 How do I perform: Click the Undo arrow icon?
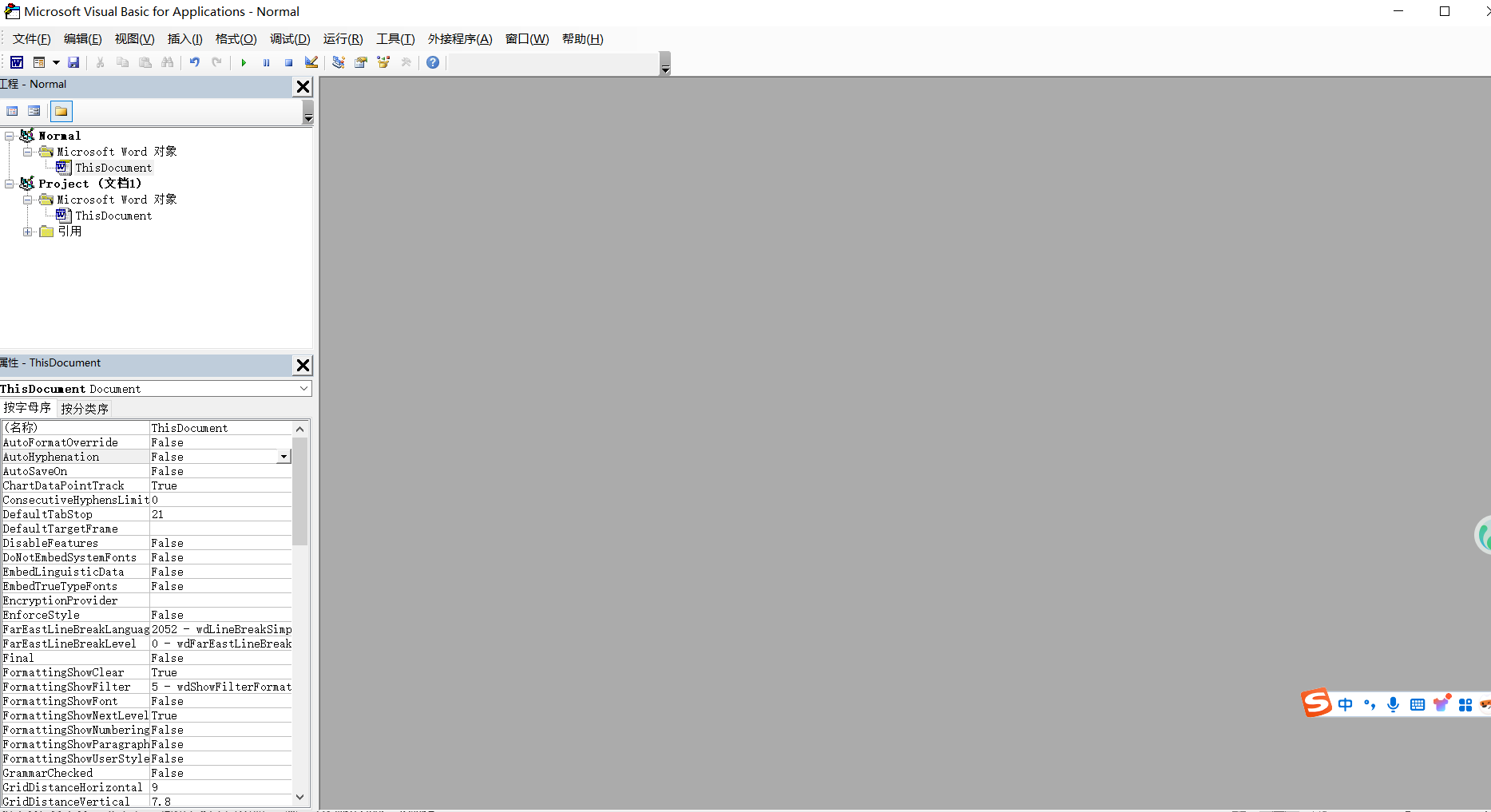click(195, 62)
